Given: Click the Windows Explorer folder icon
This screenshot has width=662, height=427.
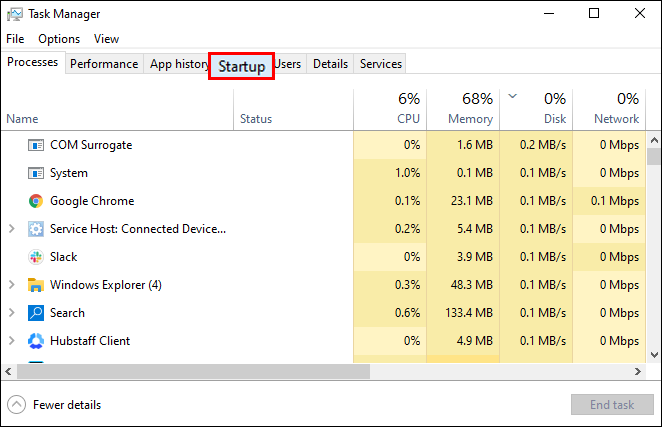Looking at the screenshot, I should point(36,285).
